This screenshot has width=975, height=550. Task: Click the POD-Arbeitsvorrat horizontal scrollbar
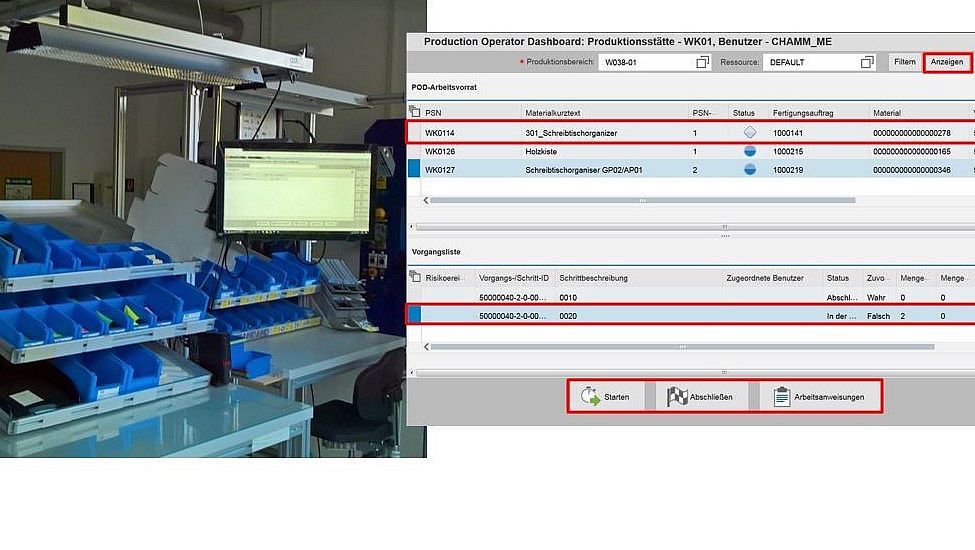coord(642,200)
